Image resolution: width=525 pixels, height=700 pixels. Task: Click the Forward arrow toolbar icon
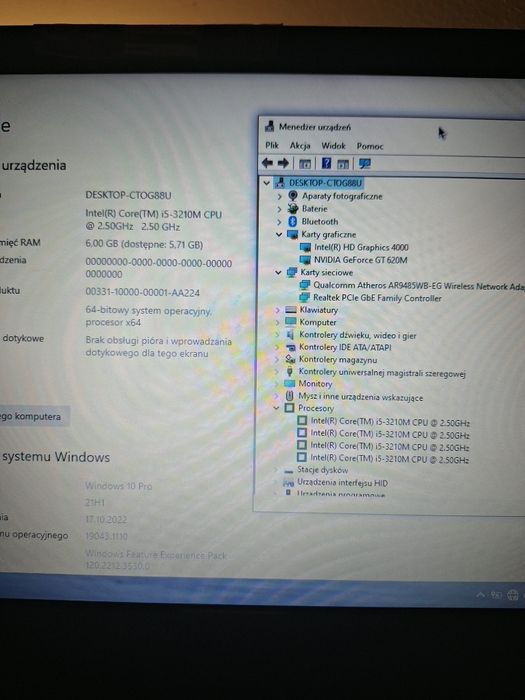click(283, 163)
